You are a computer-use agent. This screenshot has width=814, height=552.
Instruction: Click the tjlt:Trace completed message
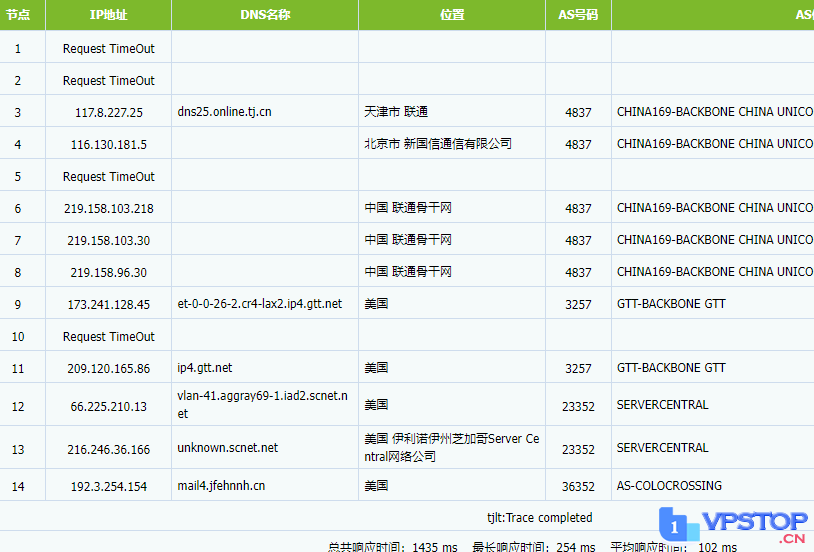[539, 518]
